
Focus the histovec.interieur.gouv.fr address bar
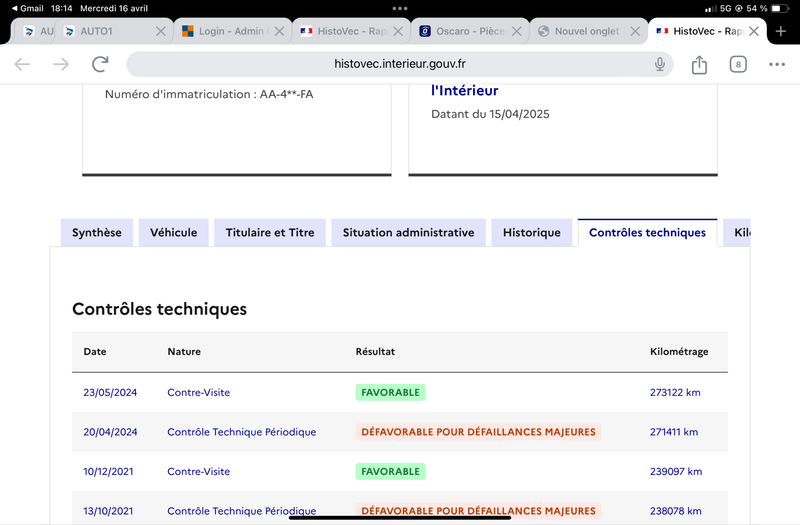click(399, 64)
